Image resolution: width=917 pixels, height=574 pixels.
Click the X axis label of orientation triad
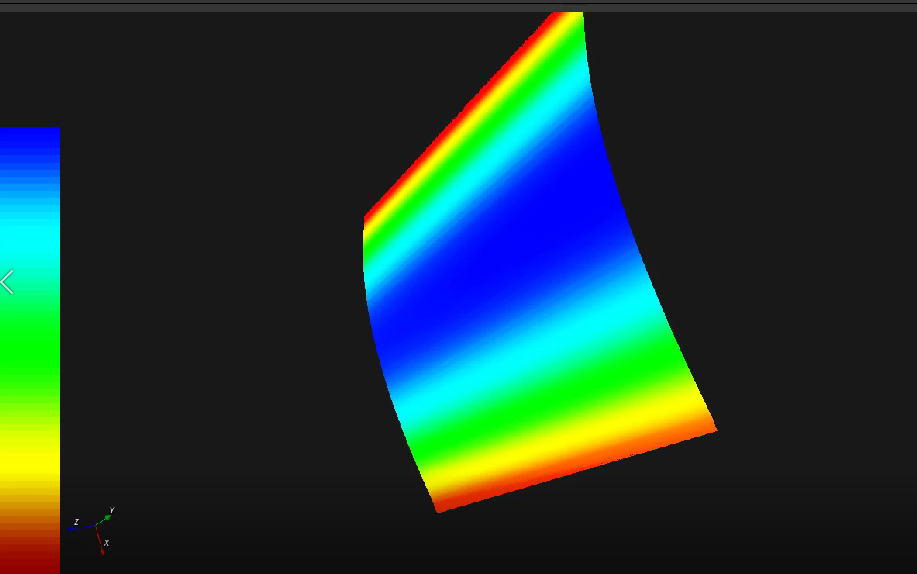point(106,544)
